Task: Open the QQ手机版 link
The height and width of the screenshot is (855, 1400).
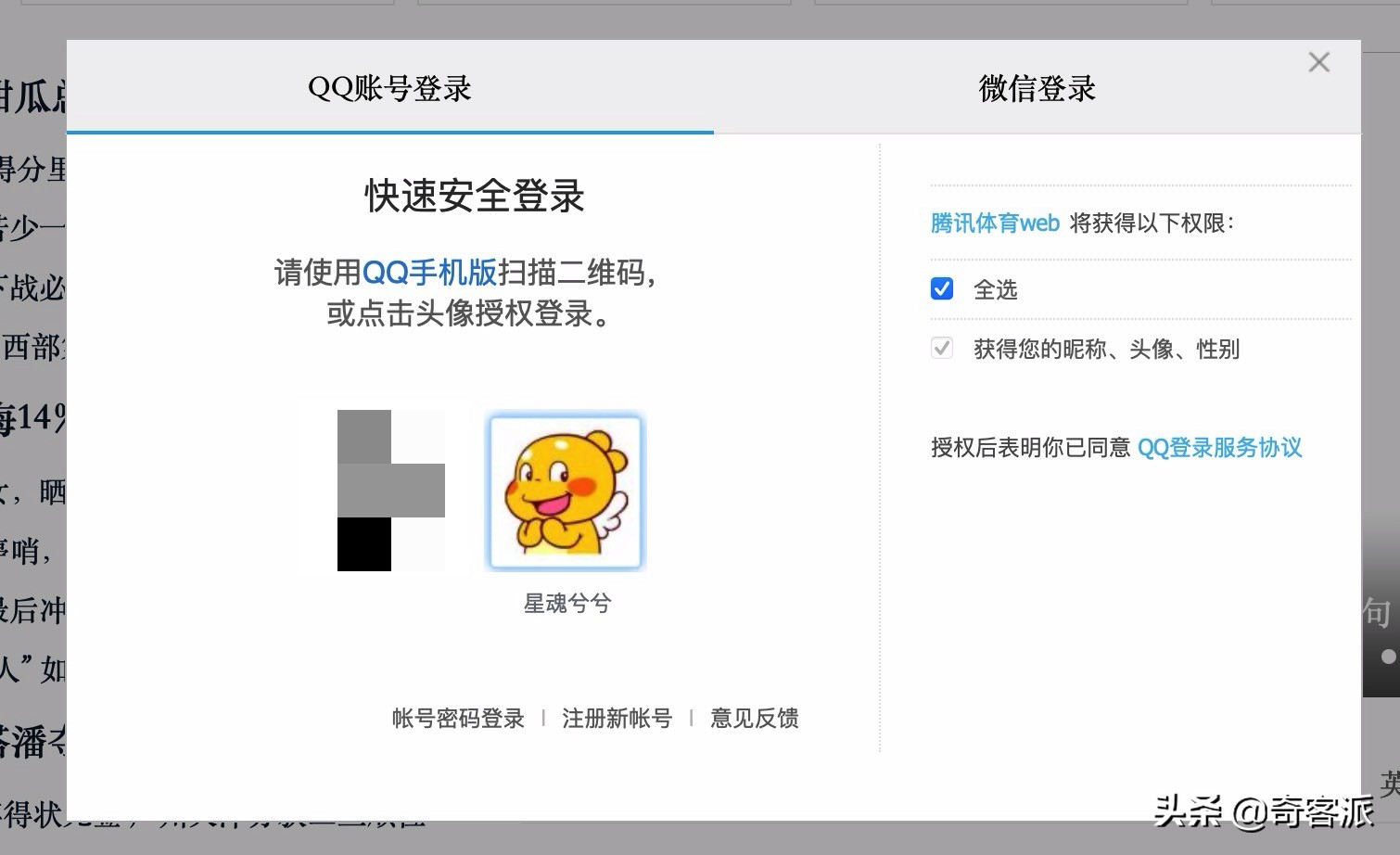Action: (429, 272)
